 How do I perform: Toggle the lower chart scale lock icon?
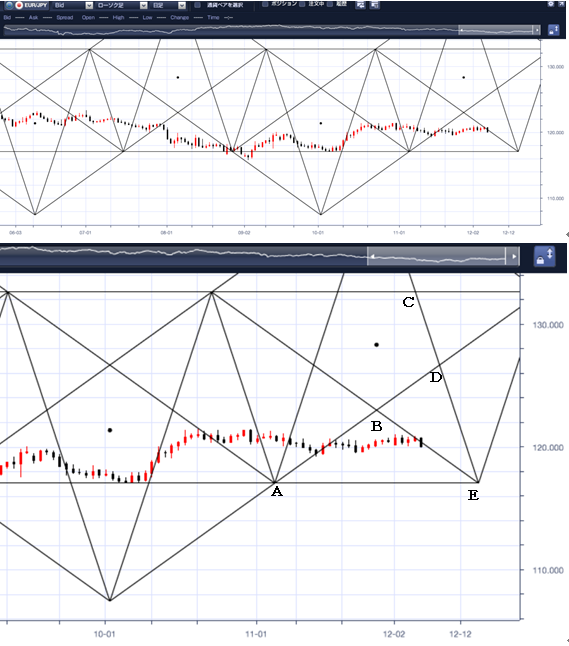click(x=544, y=256)
